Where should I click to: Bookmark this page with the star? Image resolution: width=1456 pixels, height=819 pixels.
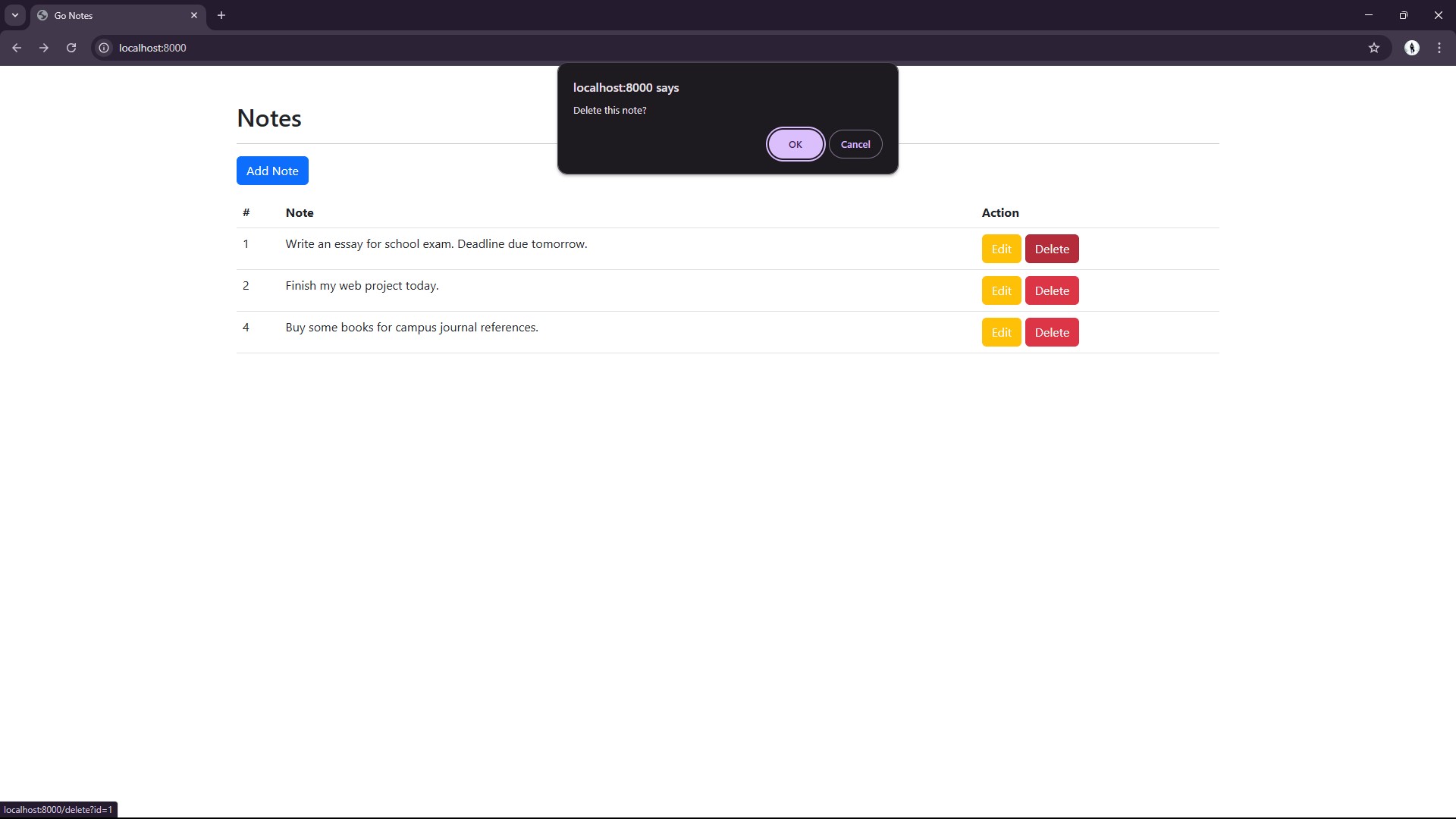point(1374,48)
